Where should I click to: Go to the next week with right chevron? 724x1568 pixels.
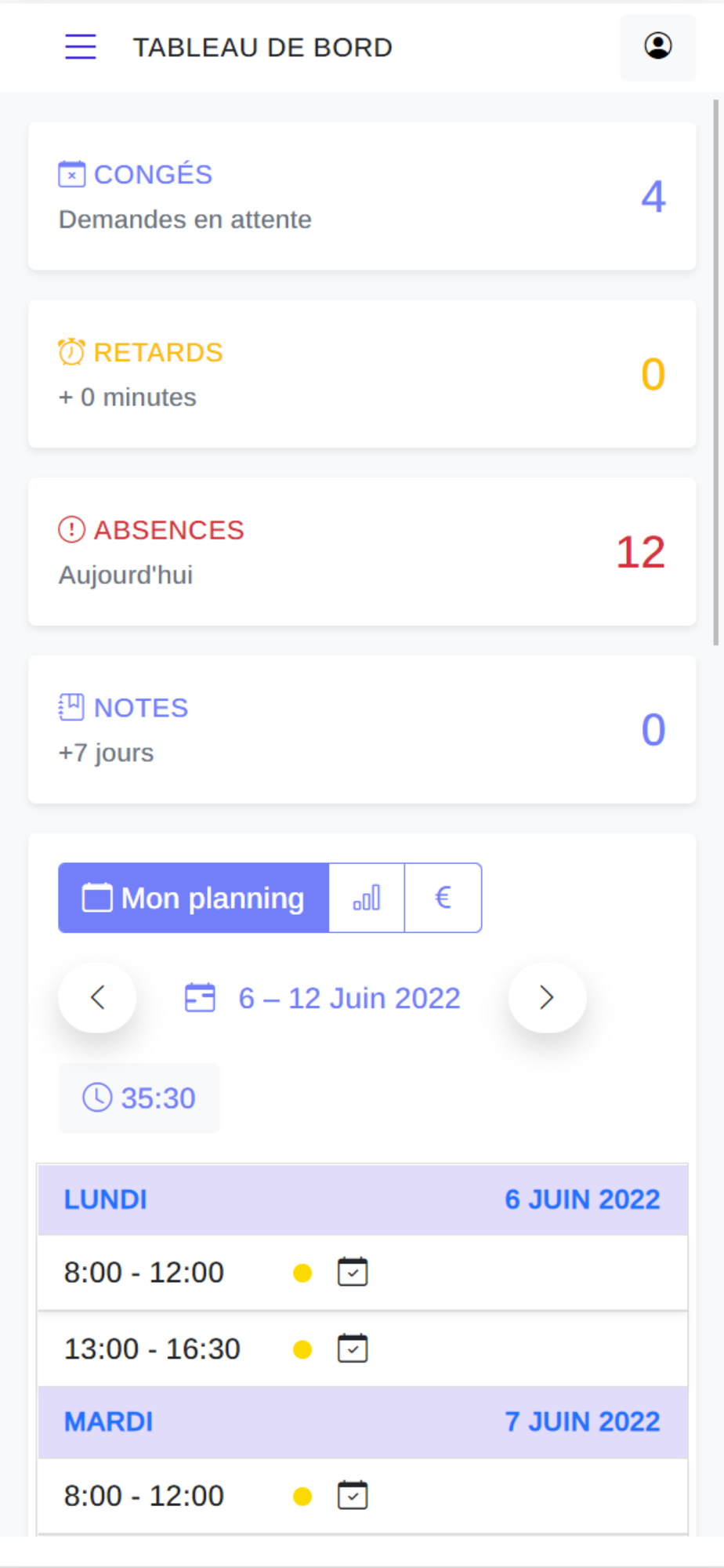[x=547, y=998]
